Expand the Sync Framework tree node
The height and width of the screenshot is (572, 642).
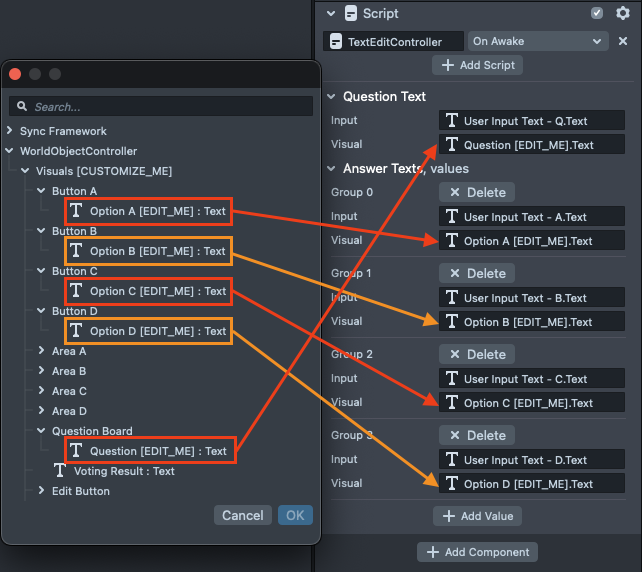tap(11, 131)
